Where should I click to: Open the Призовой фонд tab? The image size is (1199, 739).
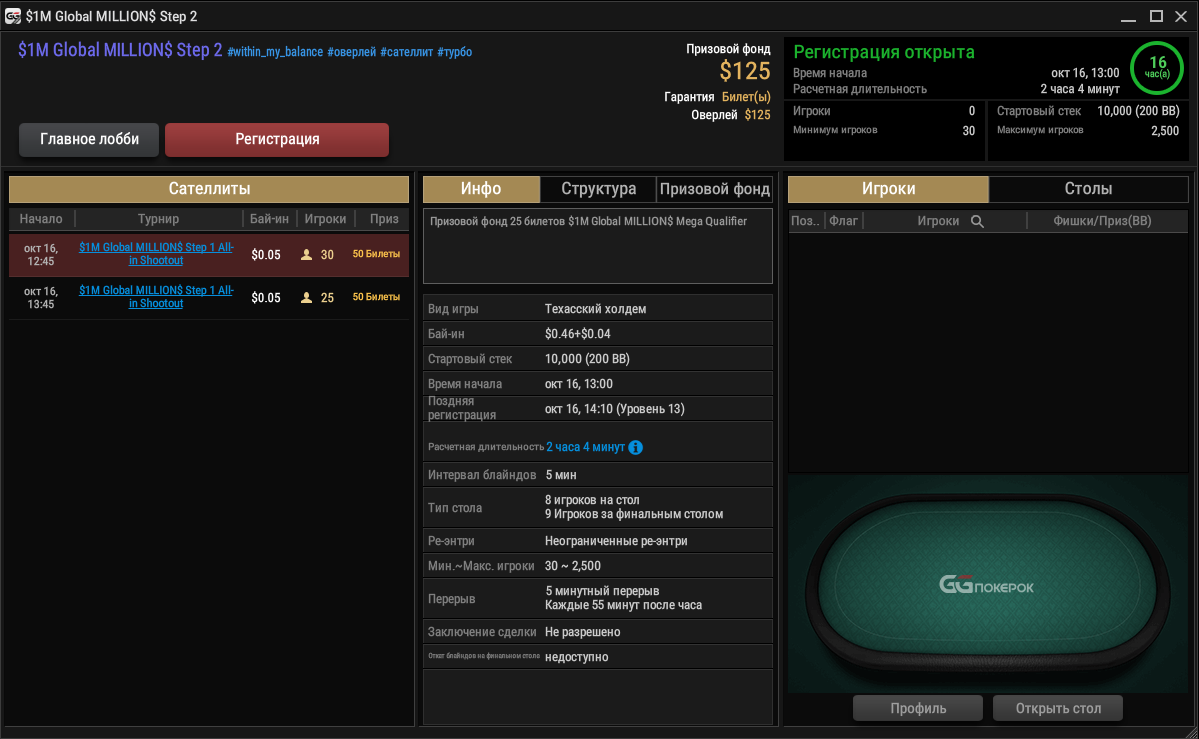pyautogui.click(x=714, y=189)
